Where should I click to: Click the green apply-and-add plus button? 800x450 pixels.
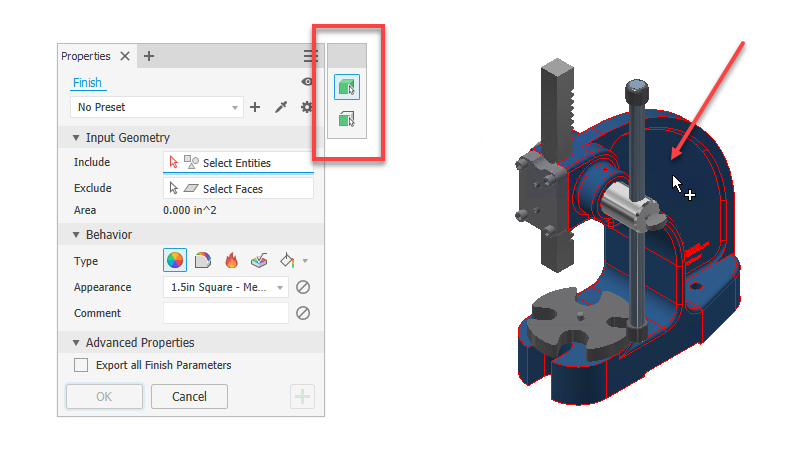pyautogui.click(x=303, y=396)
